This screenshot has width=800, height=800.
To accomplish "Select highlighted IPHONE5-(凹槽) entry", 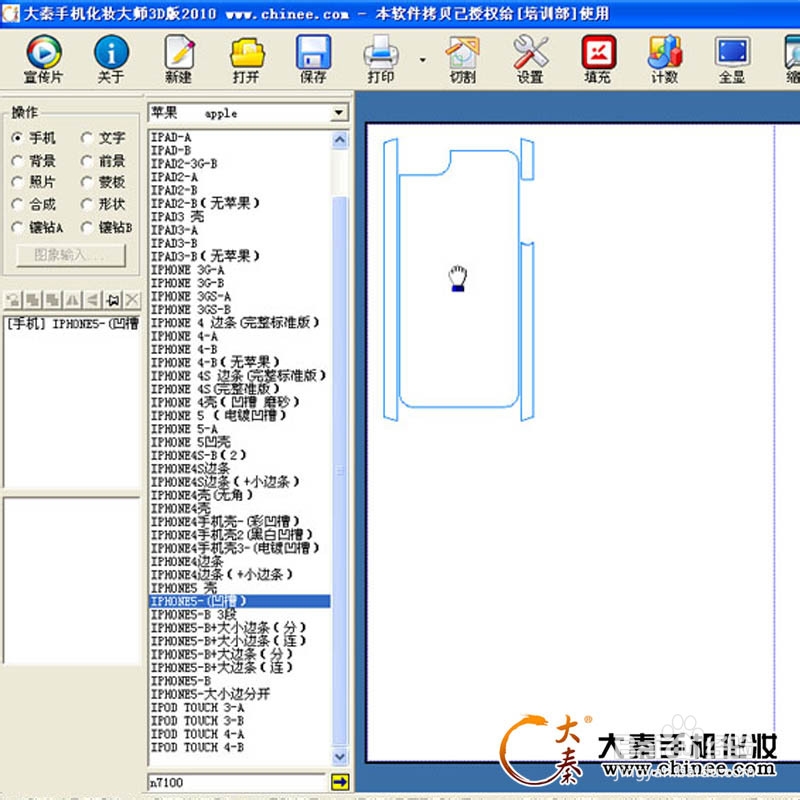I will pos(239,601).
